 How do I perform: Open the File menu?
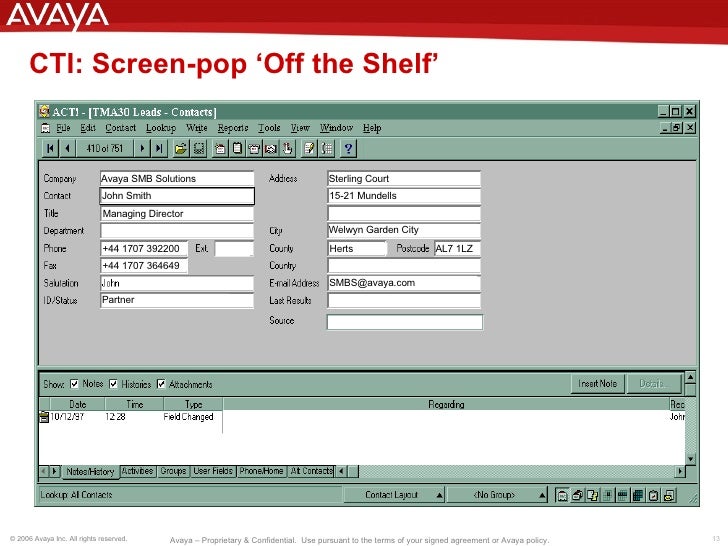click(x=63, y=128)
